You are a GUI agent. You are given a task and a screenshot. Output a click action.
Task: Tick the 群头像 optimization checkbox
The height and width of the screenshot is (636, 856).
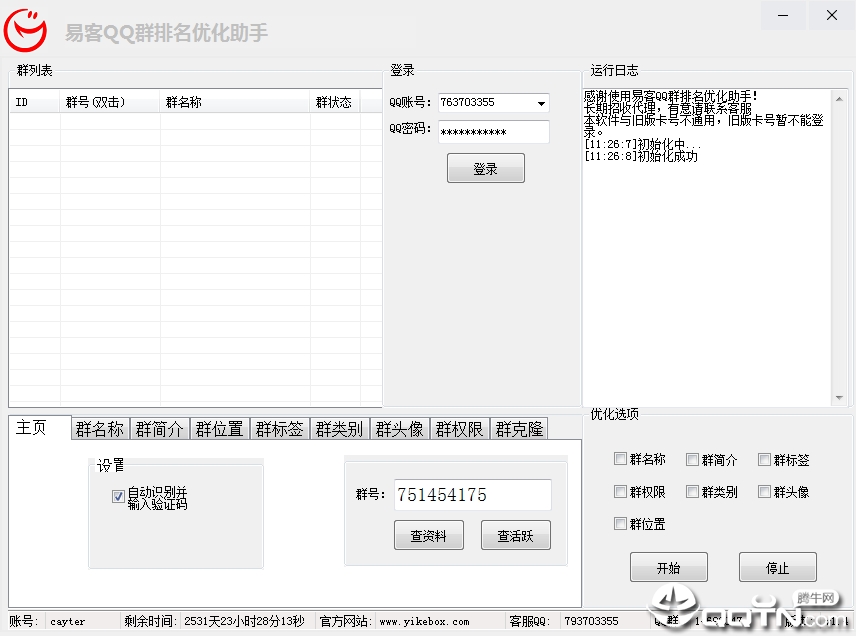[x=764, y=491]
